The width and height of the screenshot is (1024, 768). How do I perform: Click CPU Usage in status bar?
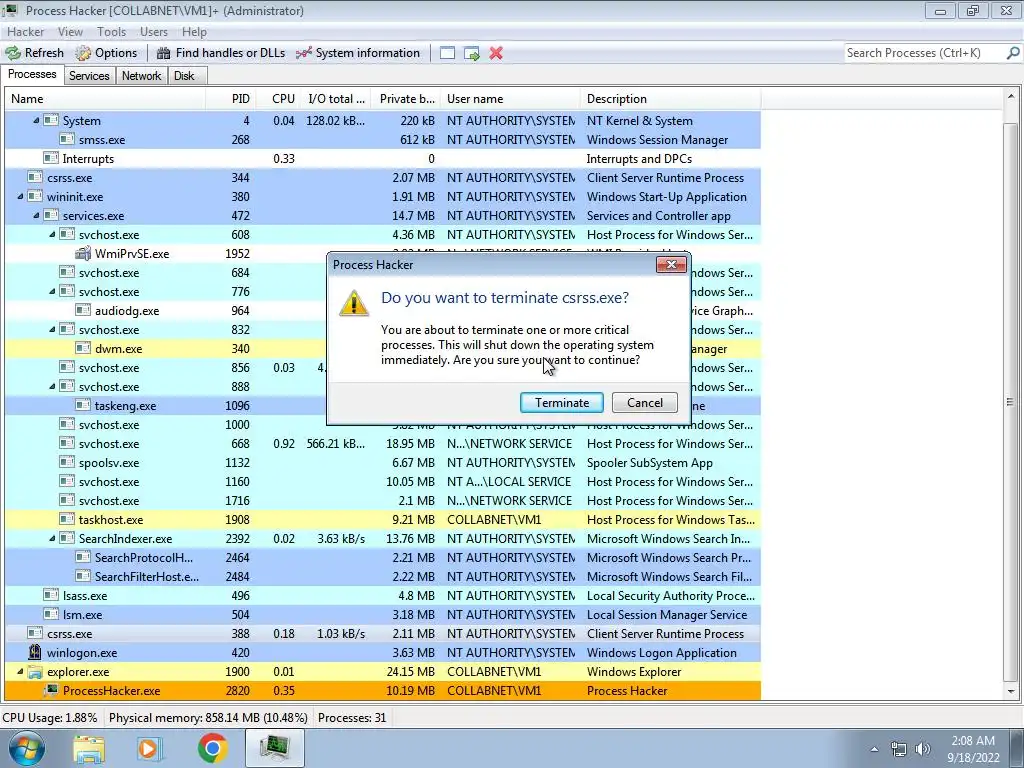pos(50,718)
